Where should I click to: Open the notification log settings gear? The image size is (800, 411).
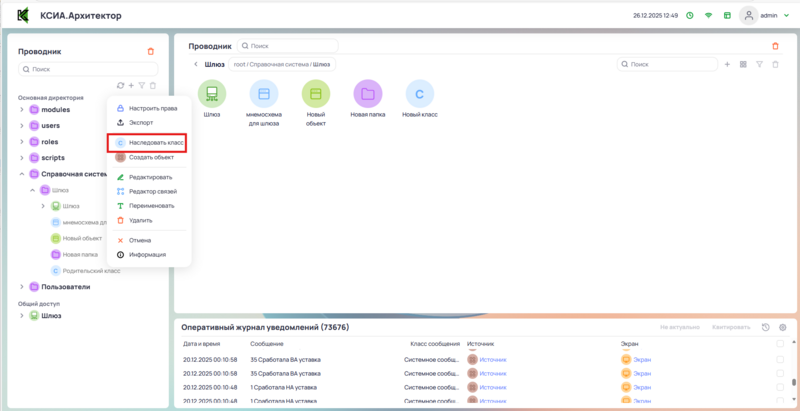point(783,327)
